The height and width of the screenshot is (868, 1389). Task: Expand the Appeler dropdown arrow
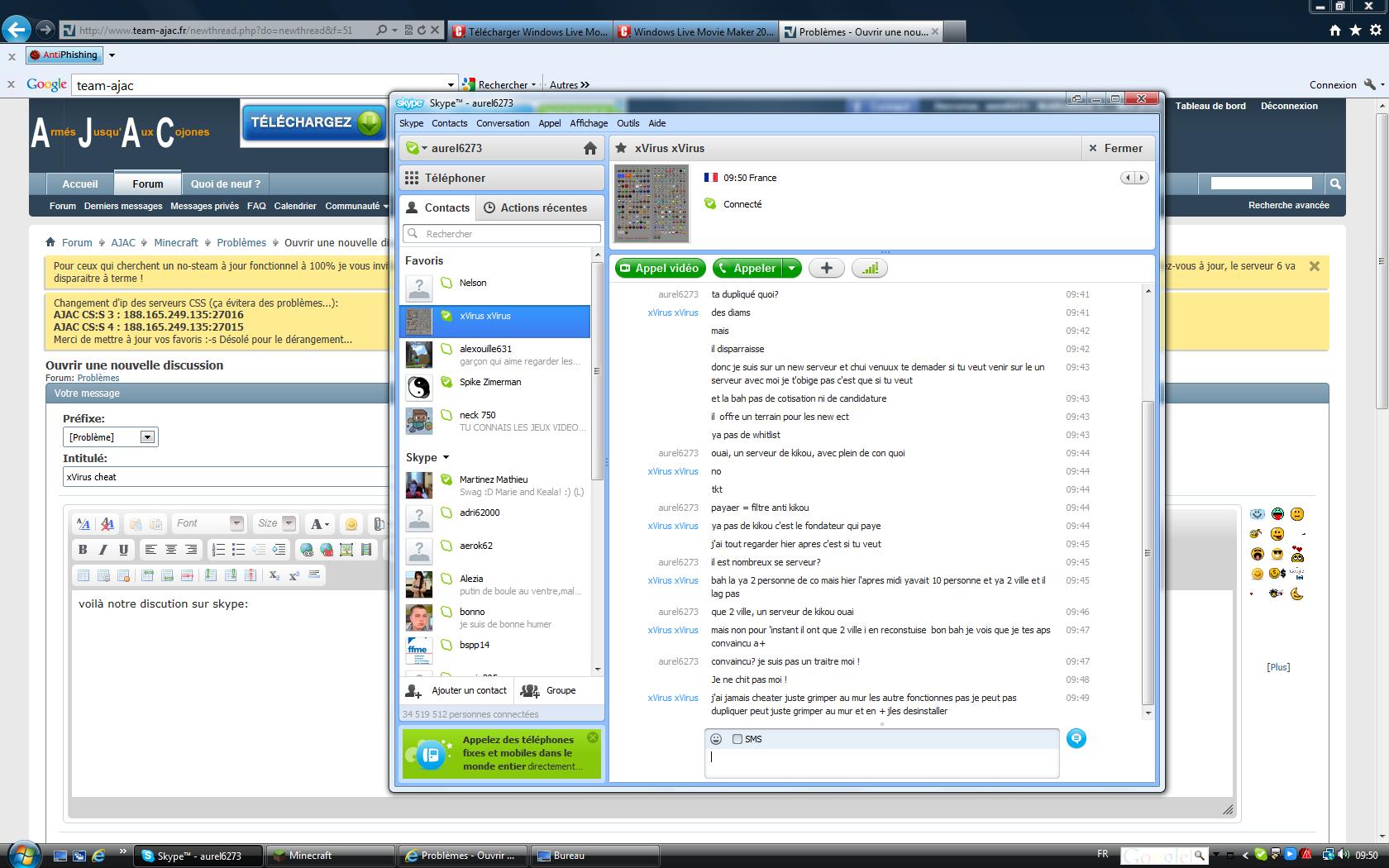pos(791,268)
